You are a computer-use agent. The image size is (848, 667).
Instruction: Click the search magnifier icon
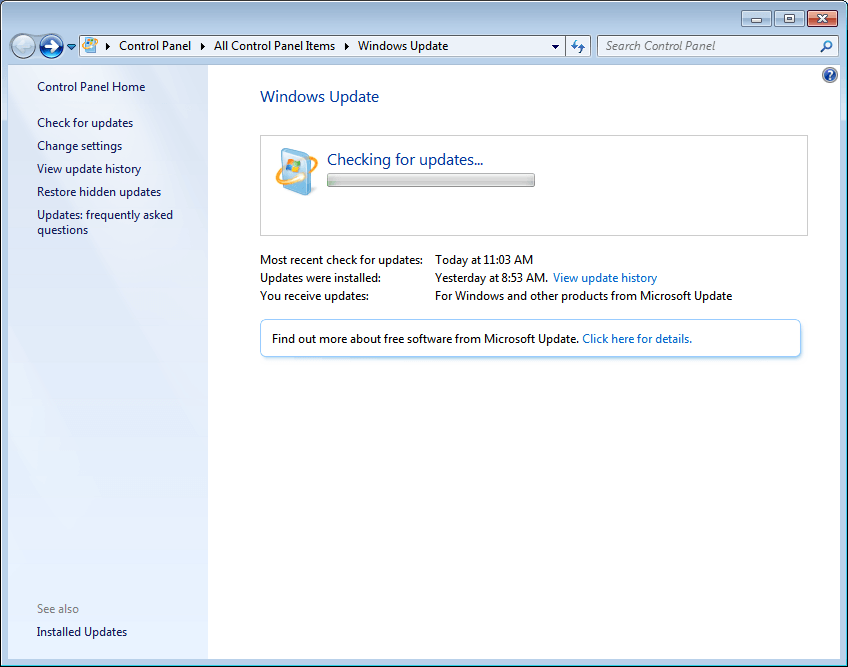[826, 47]
